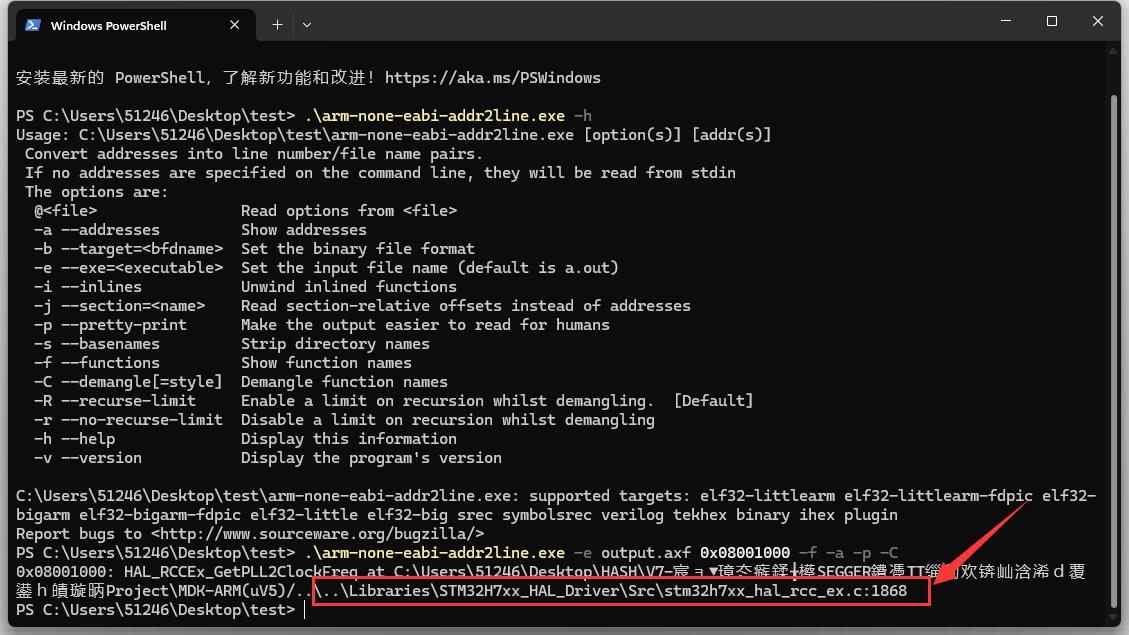Click the '@<file>' option text
1129x635 pixels.
[x=65, y=211]
